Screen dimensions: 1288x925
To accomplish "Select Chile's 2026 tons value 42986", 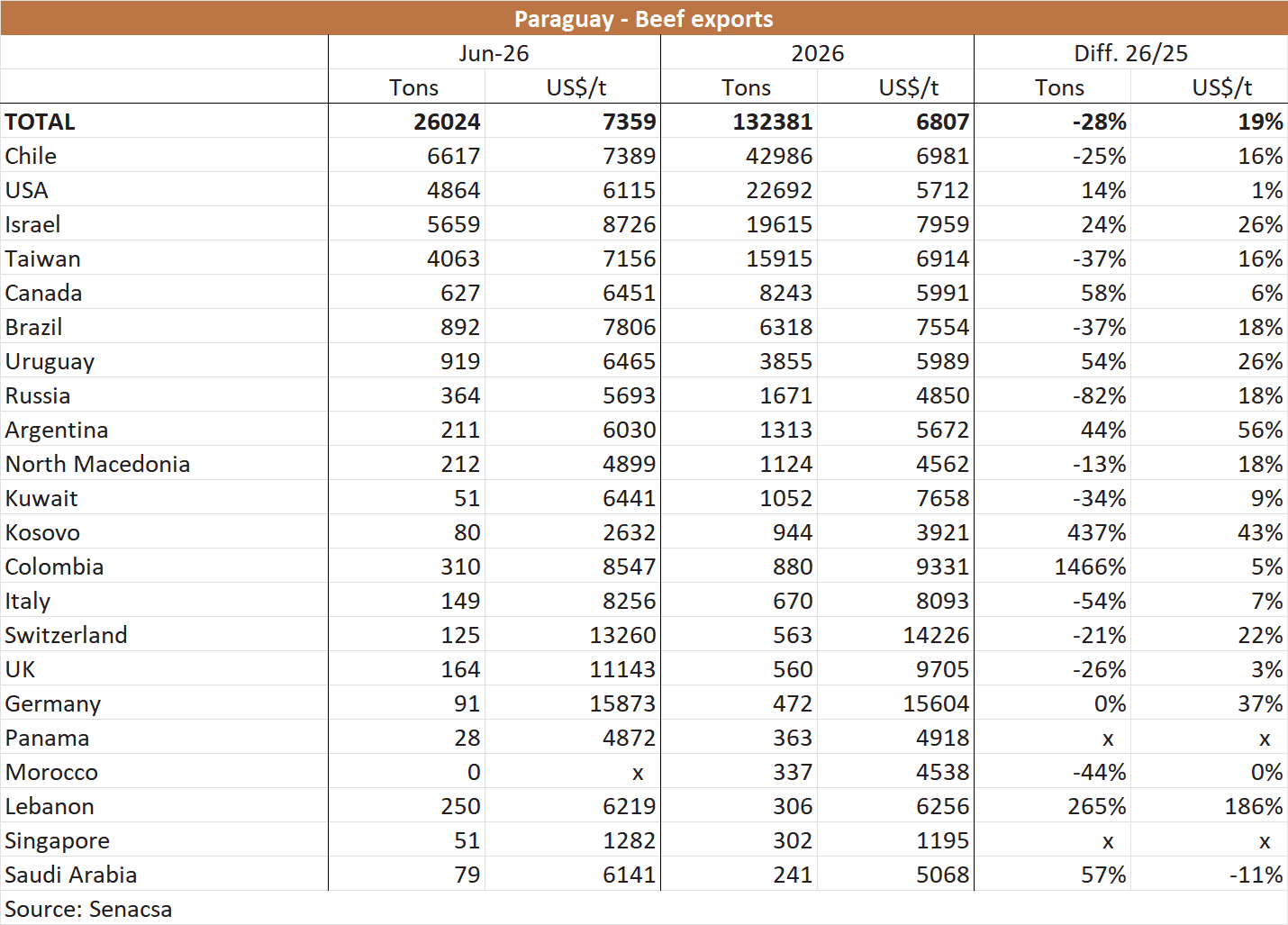I will 779,156.
